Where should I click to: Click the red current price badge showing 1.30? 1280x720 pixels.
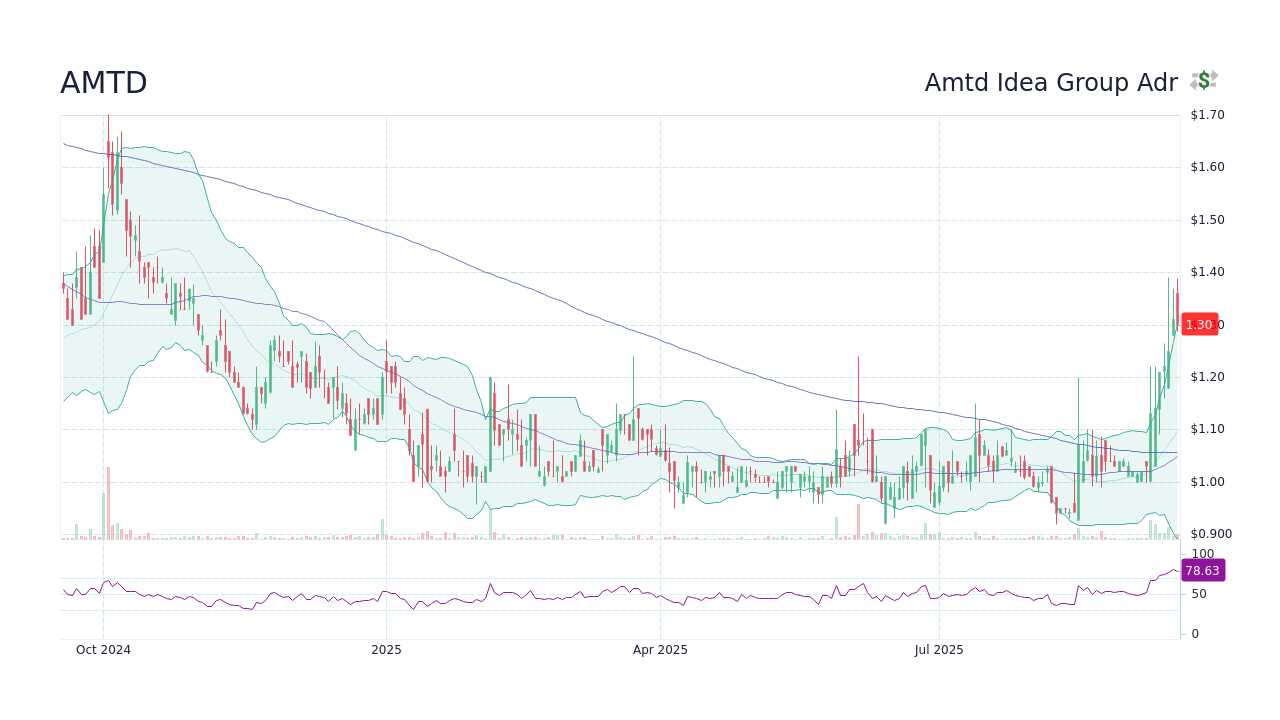1198,324
